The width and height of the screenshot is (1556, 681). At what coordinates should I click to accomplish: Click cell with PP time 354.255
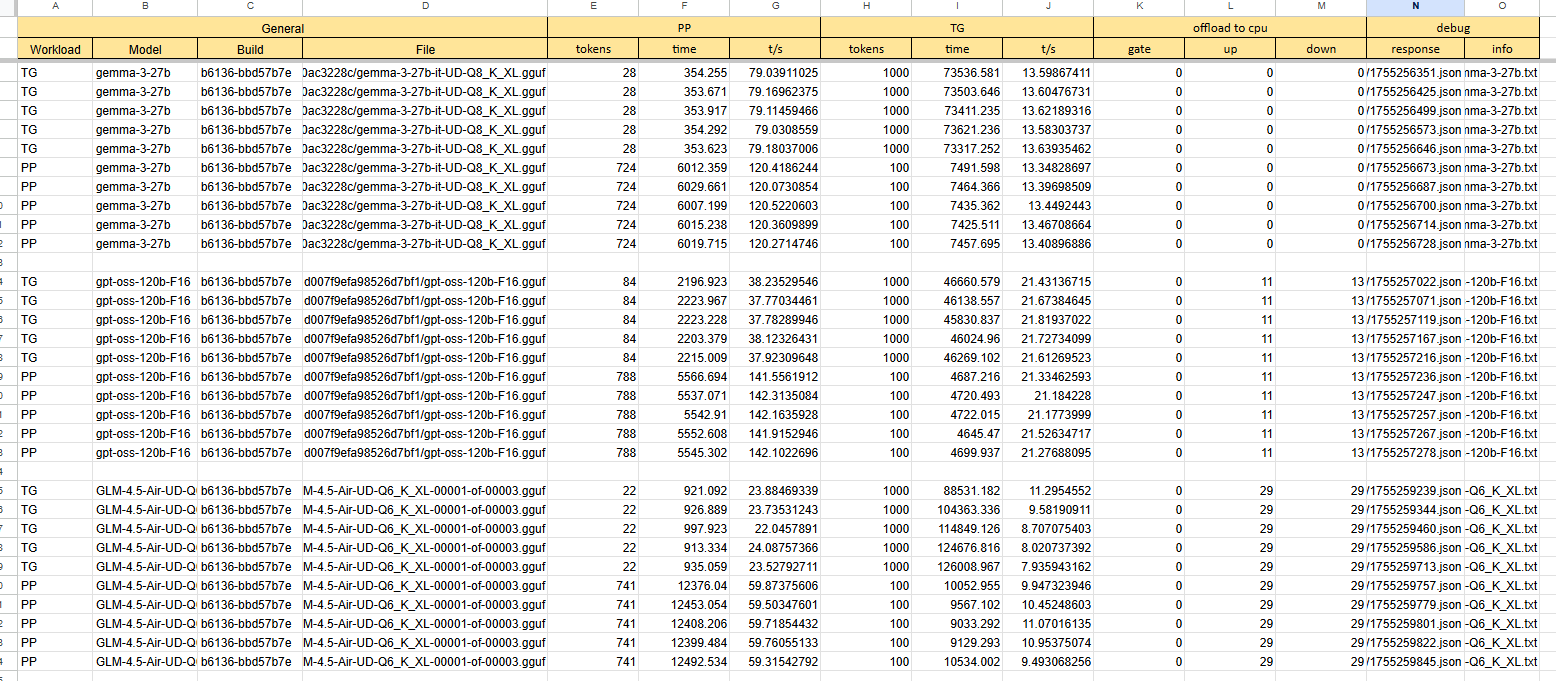(x=684, y=72)
